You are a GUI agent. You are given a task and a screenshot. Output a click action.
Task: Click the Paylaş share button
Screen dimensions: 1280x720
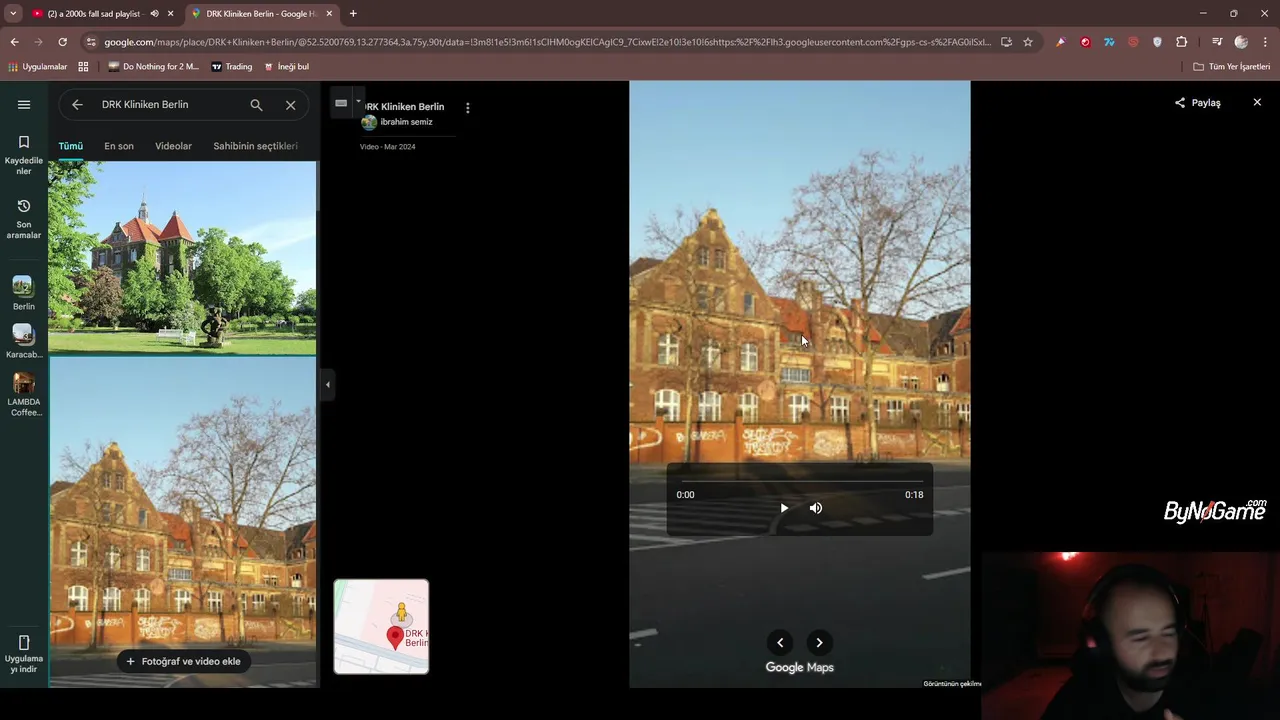(x=1198, y=103)
